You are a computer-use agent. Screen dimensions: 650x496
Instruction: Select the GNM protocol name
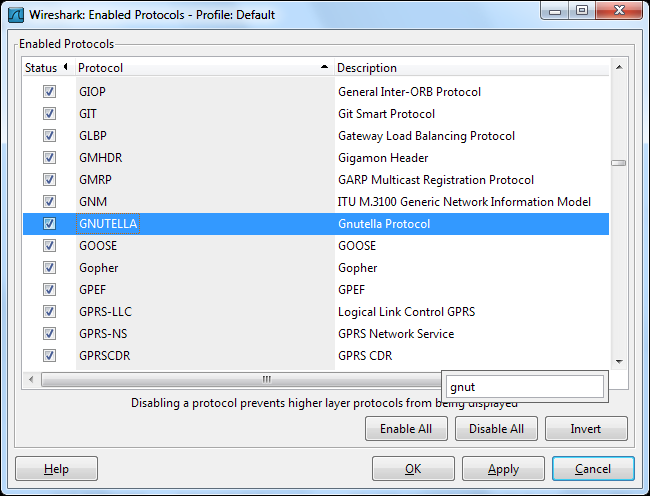pos(93,201)
